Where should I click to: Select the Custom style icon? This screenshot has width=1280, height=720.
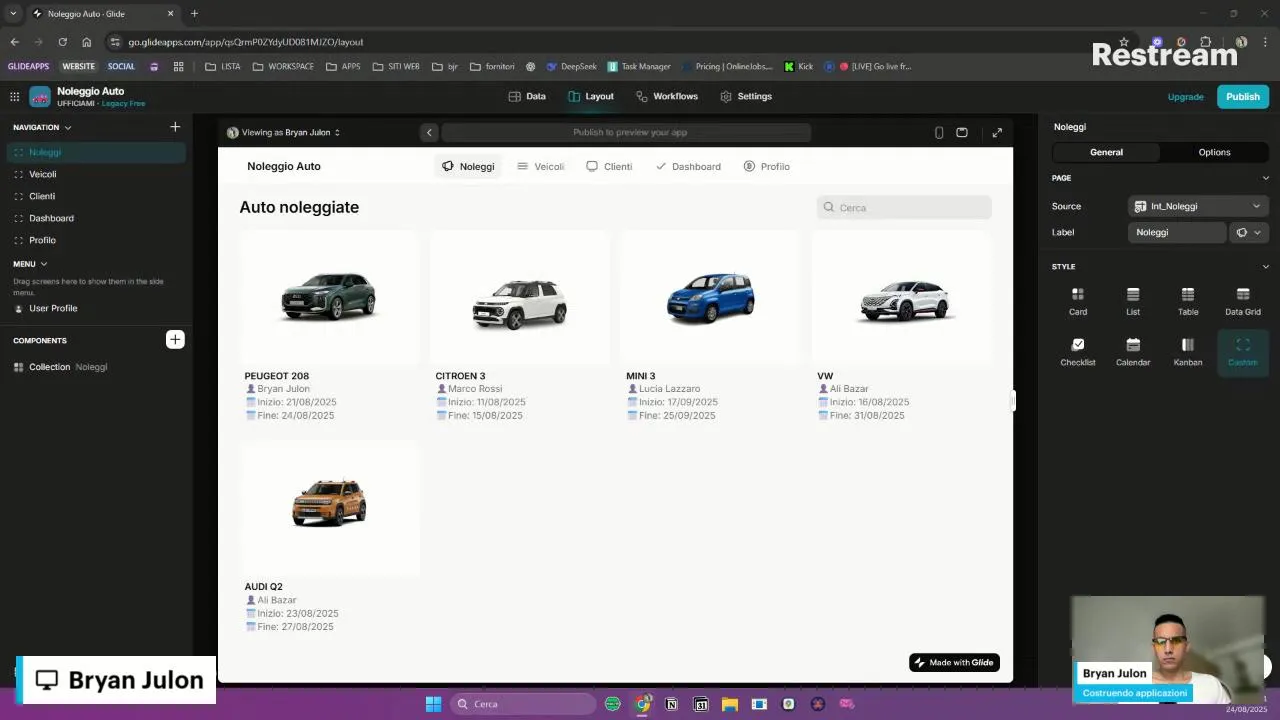coord(1243,352)
